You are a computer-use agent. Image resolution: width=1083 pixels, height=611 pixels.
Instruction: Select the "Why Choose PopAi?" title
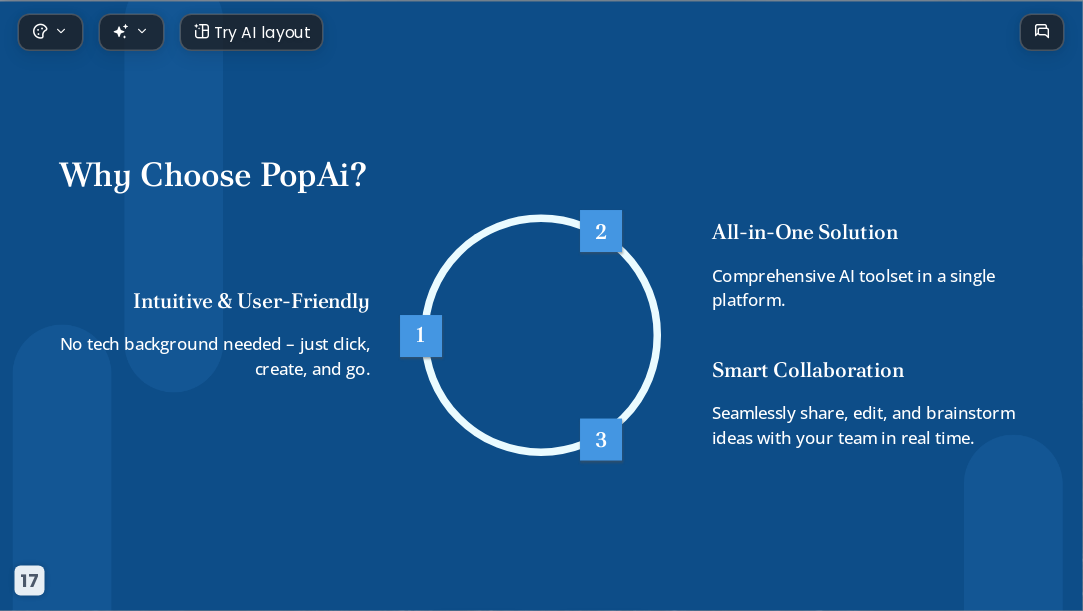point(213,175)
